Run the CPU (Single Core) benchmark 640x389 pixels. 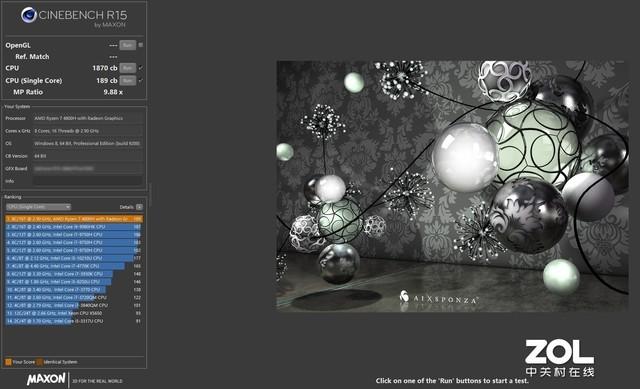tap(128, 80)
